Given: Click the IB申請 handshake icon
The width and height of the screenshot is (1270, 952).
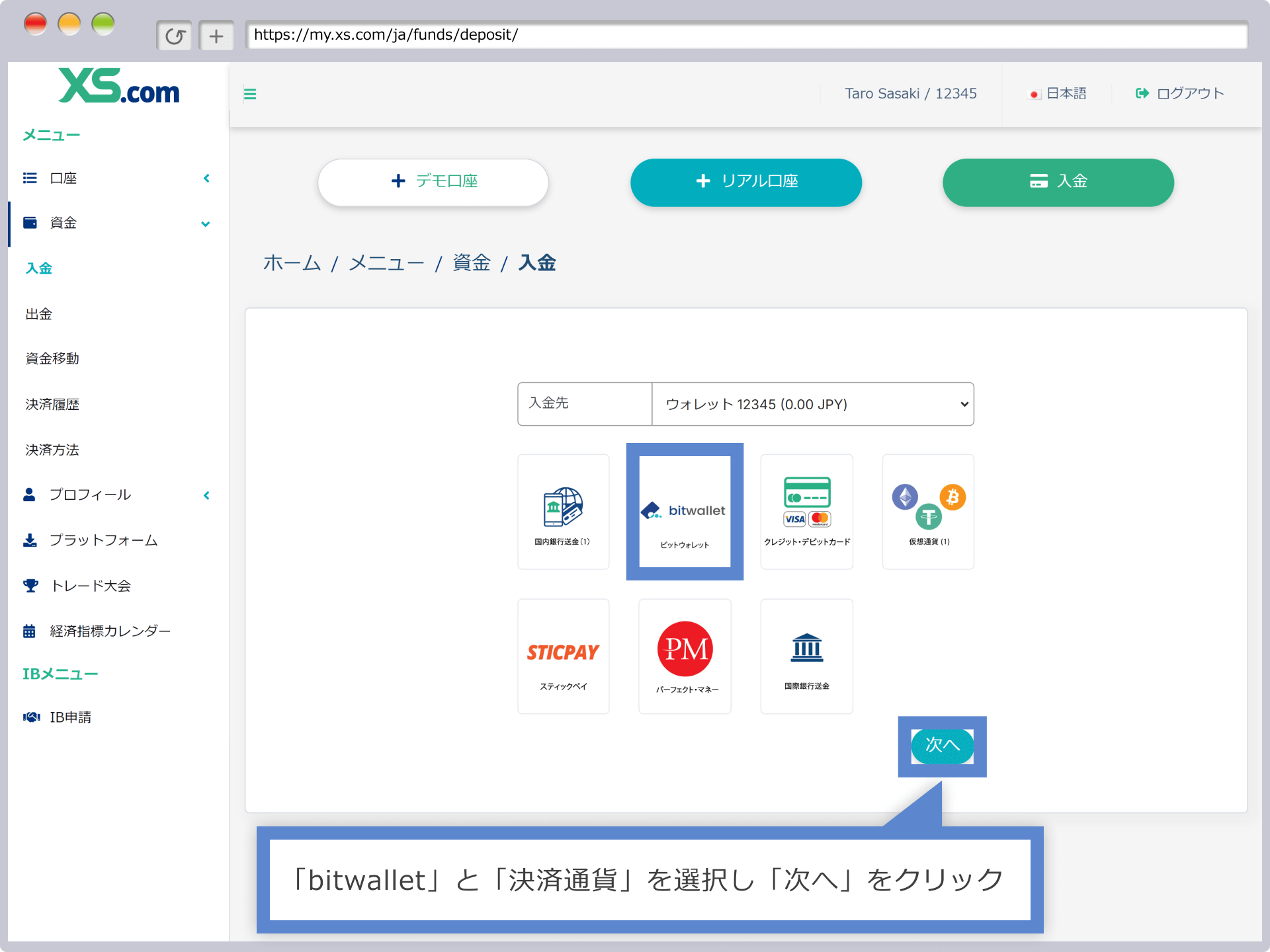Looking at the screenshot, I should (x=32, y=717).
